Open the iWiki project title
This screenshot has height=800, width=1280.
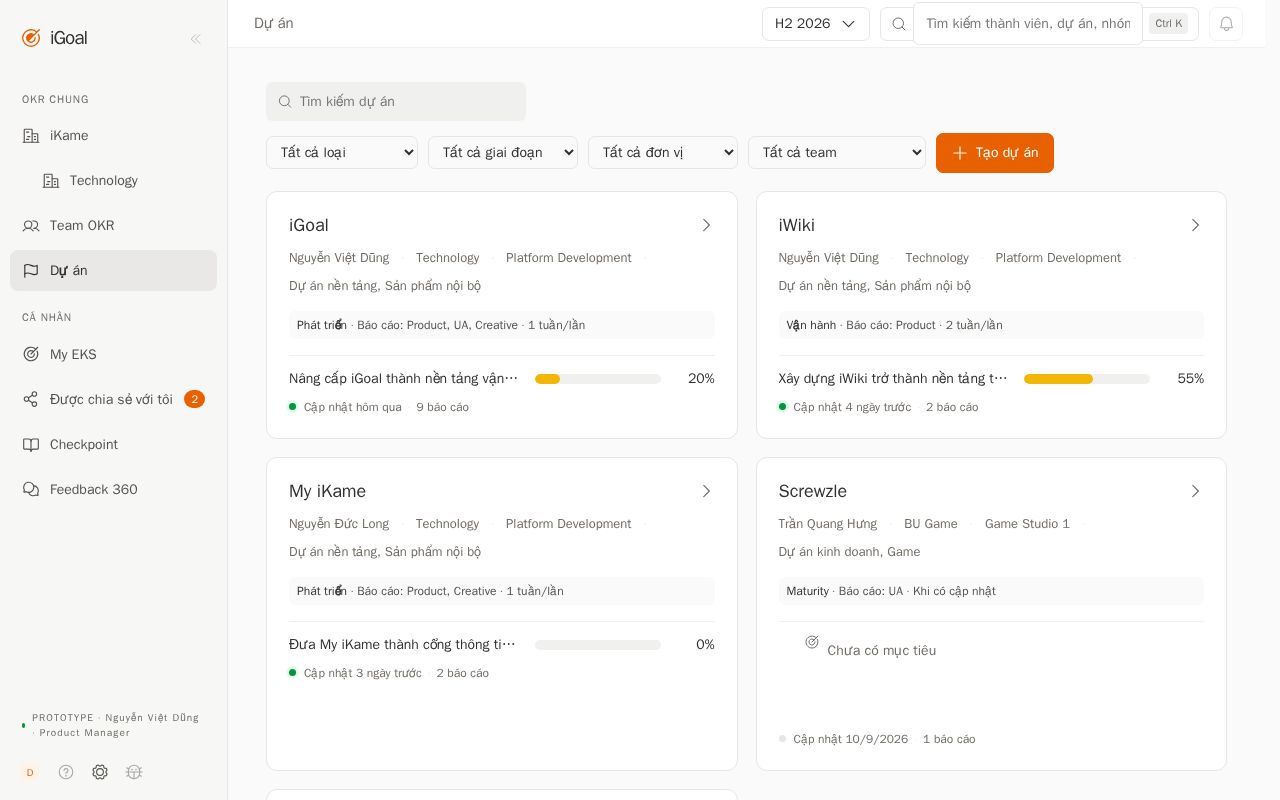point(797,225)
